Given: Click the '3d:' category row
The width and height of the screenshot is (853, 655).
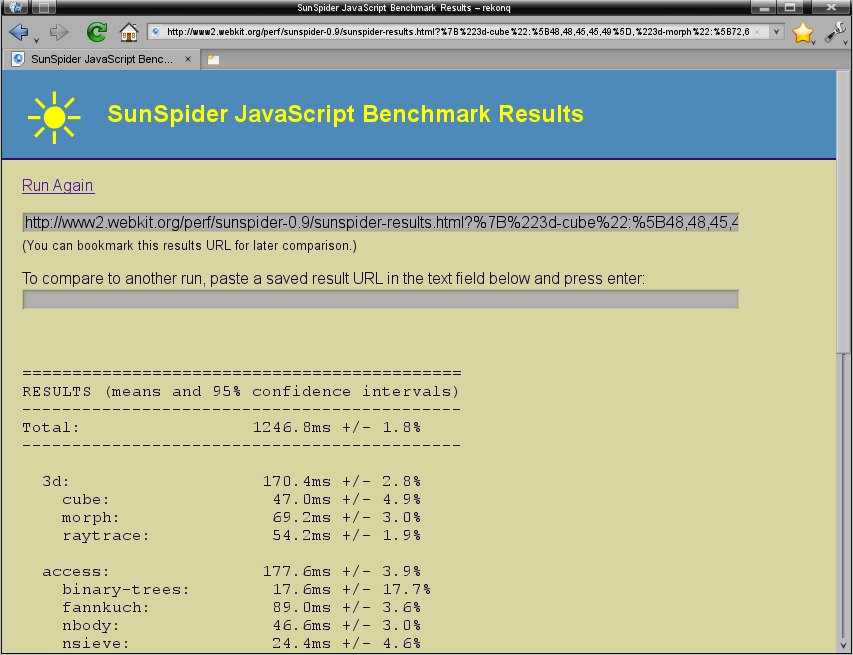Looking at the screenshot, I should (231, 481).
